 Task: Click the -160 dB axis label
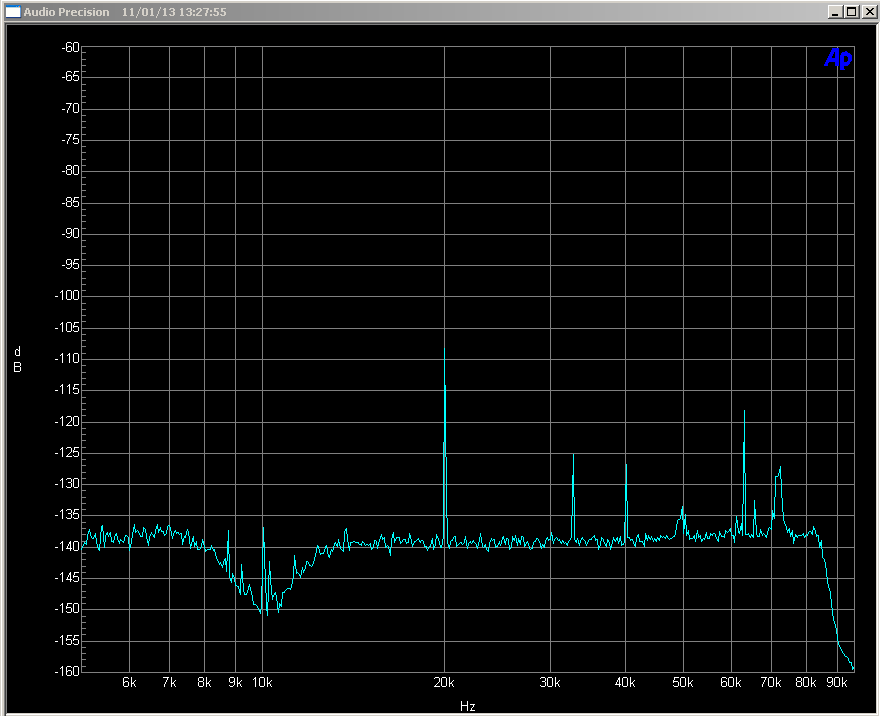pyautogui.click(x=67, y=671)
